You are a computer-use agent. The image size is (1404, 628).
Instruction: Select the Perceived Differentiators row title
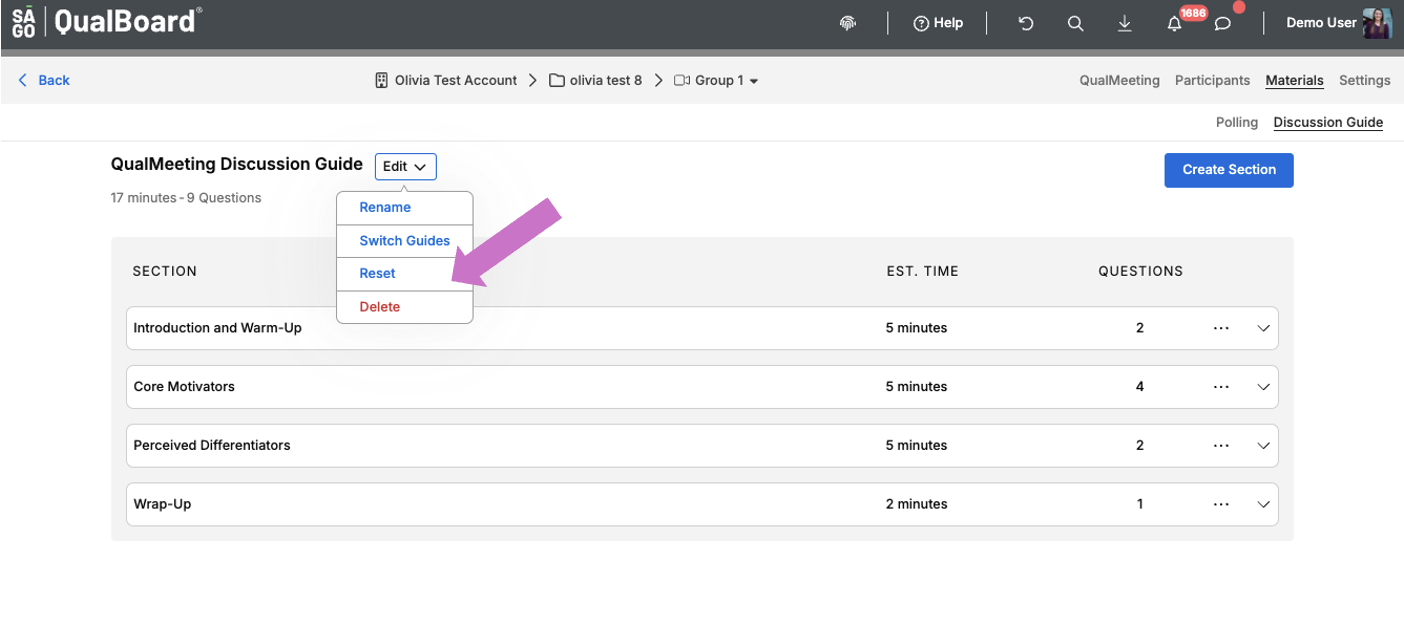coord(212,446)
